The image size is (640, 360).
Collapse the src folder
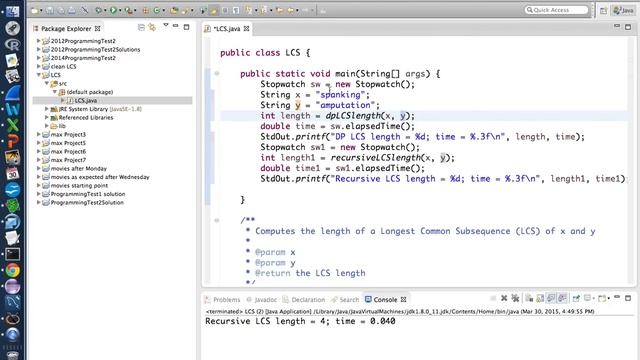pyautogui.click(x=47, y=83)
